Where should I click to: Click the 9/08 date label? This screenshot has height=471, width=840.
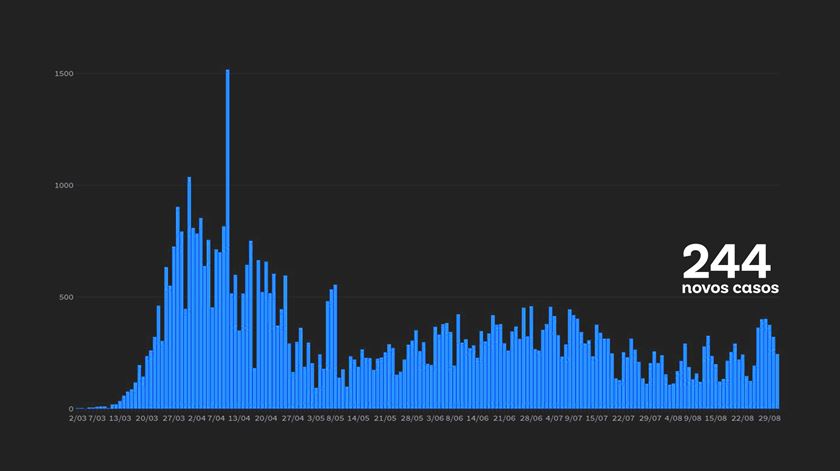(692, 418)
